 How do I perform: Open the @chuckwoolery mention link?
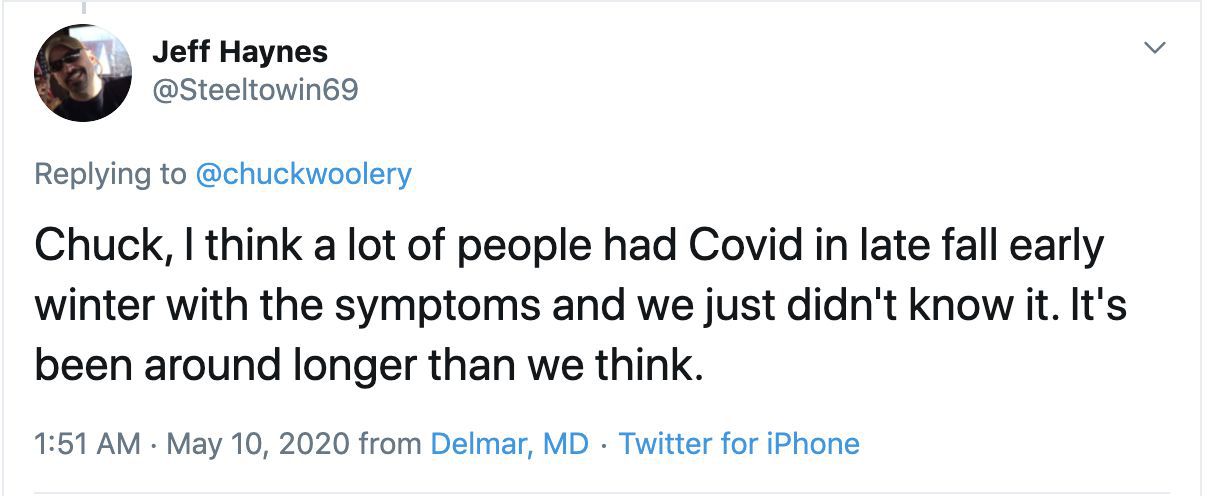[x=302, y=174]
